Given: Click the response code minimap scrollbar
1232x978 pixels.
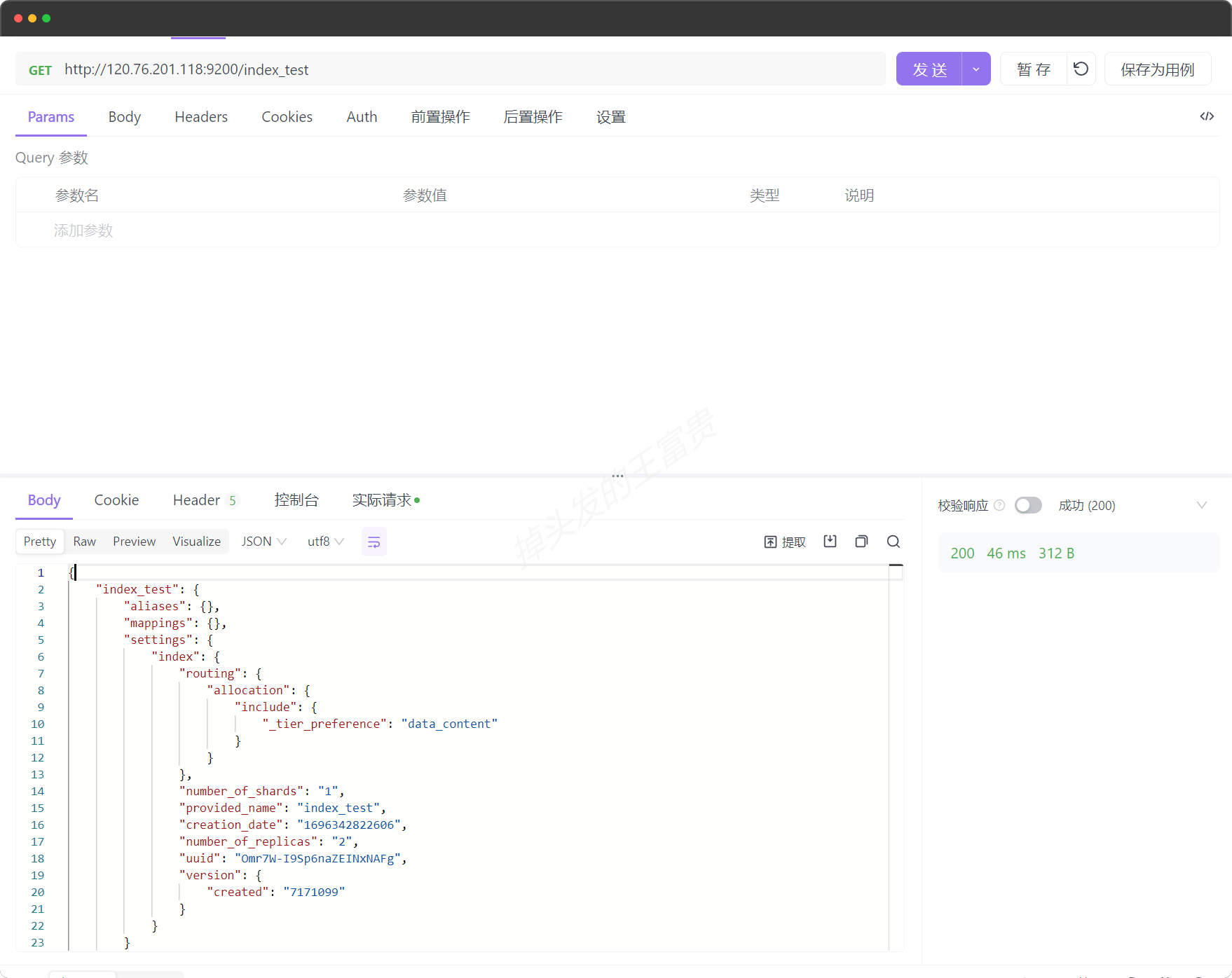Looking at the screenshot, I should [x=896, y=757].
